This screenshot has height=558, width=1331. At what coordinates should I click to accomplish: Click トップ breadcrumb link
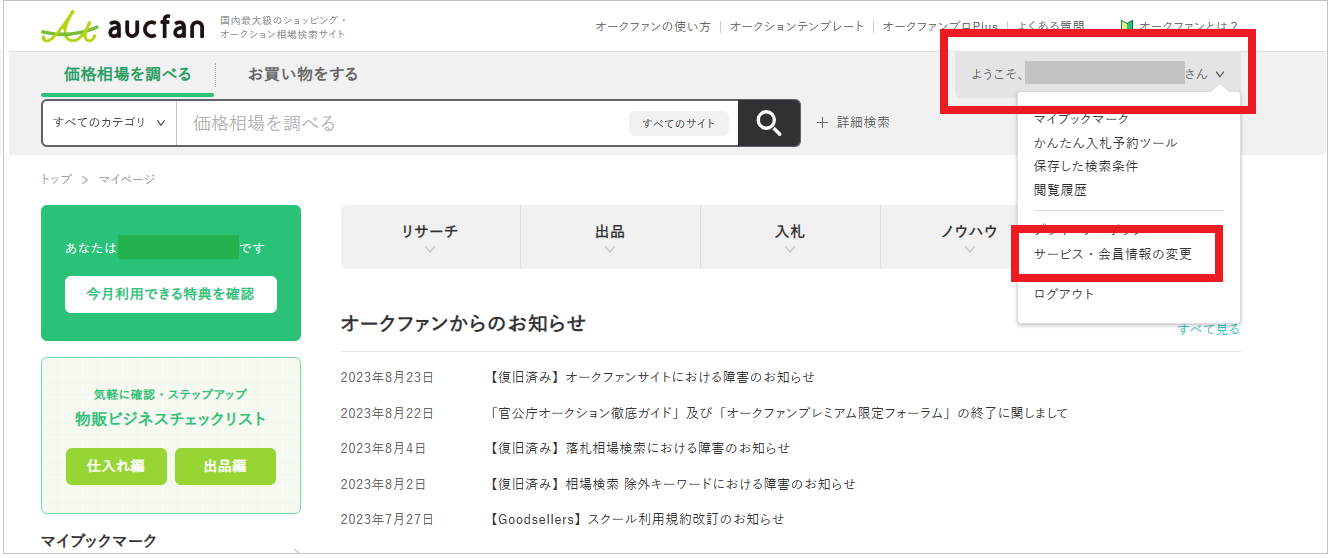tap(56, 179)
